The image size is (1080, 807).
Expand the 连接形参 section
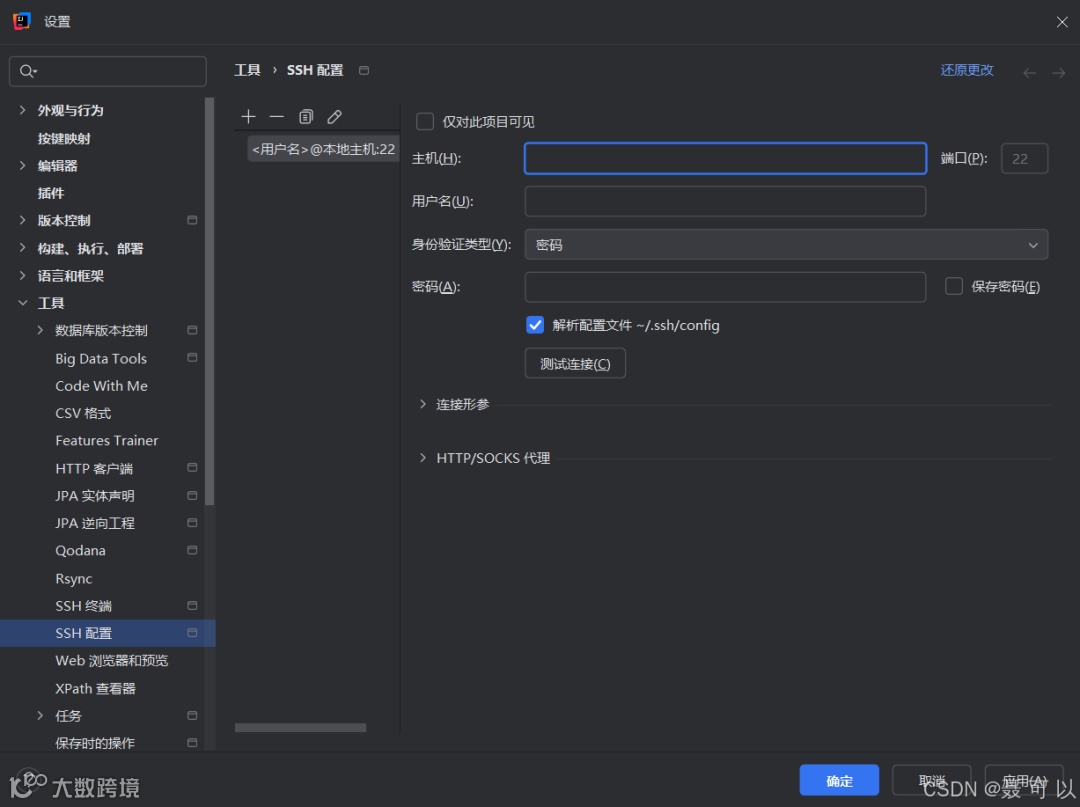click(x=423, y=404)
